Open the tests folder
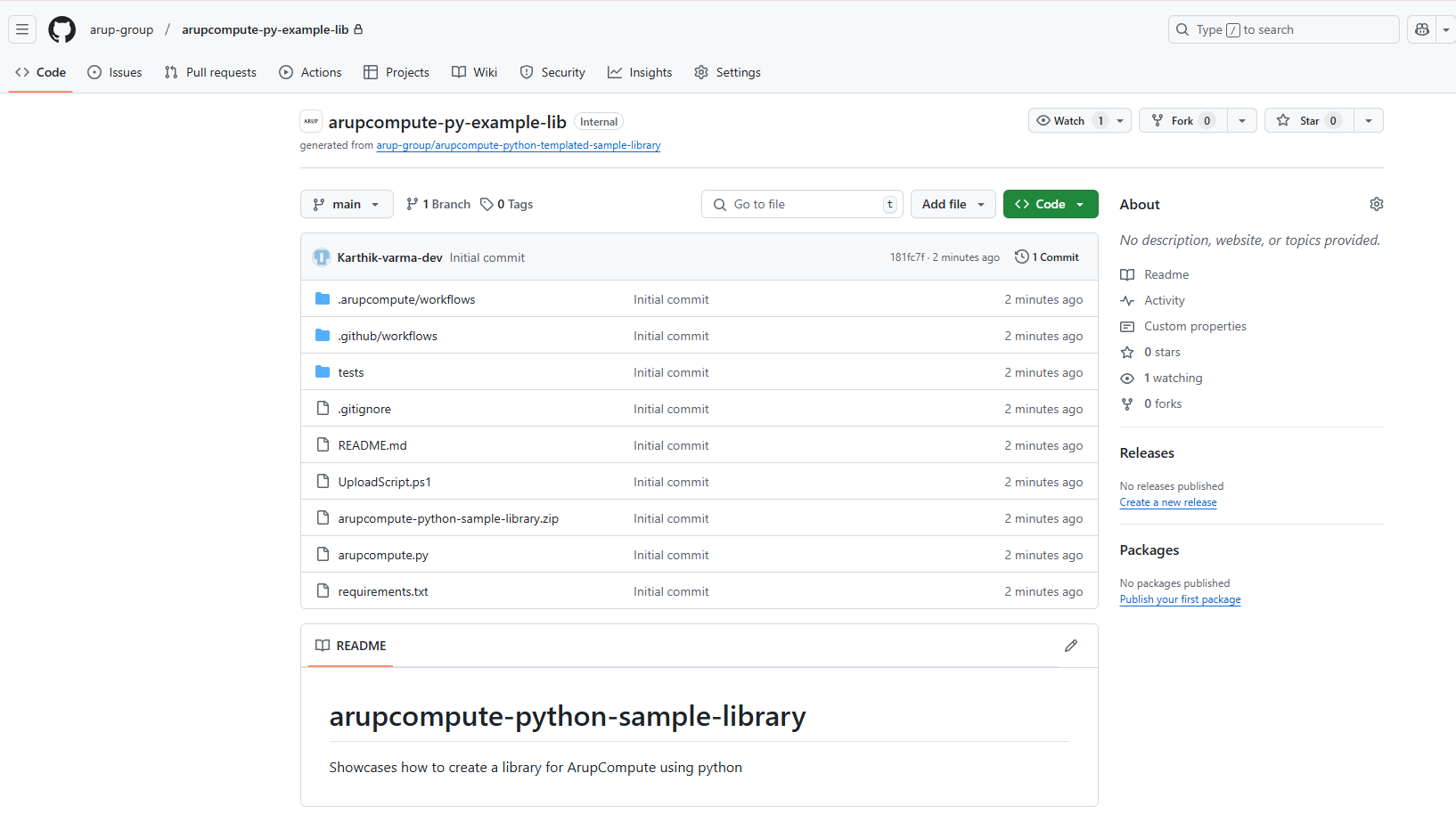Viewport: 1456px width, 814px height. click(351, 372)
